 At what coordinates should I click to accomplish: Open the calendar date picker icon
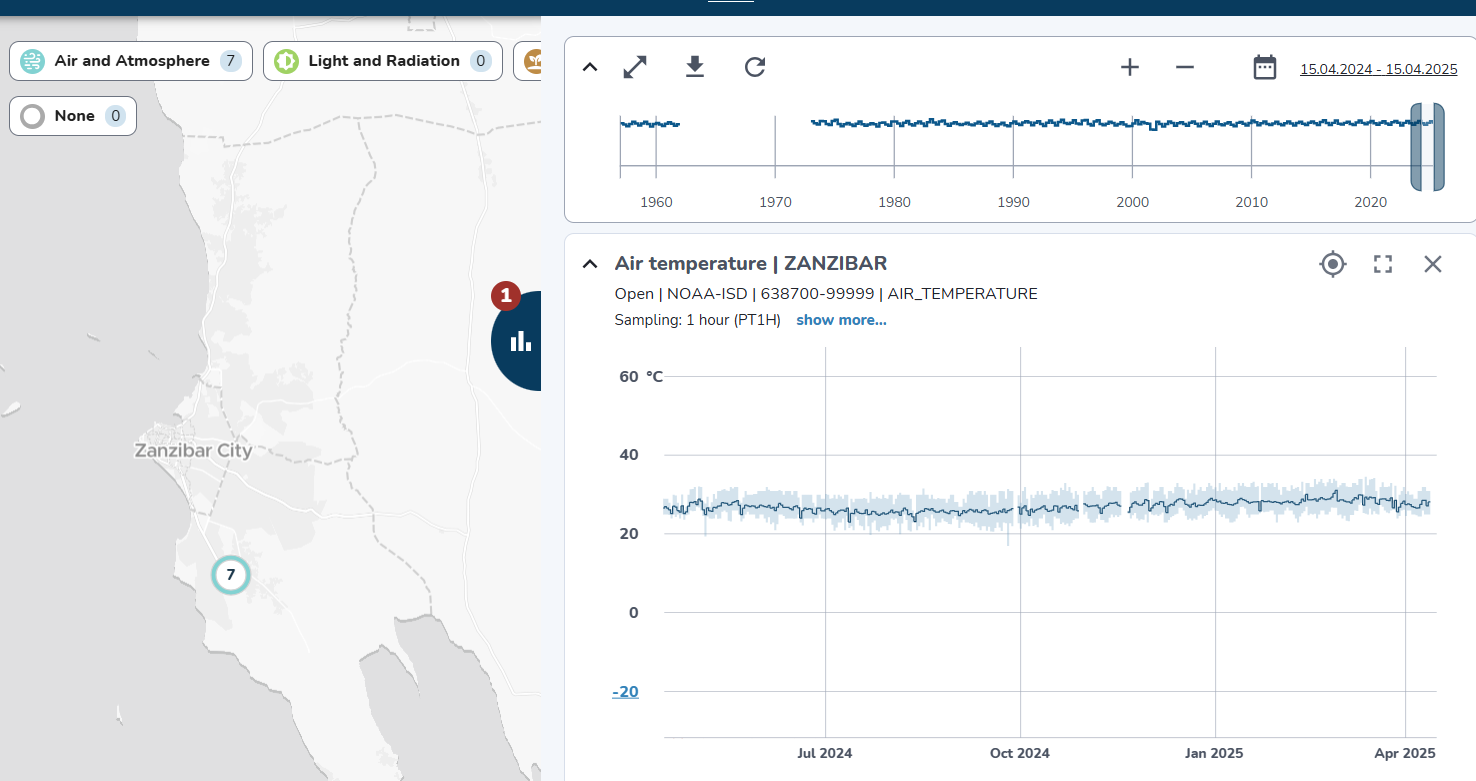click(1265, 68)
